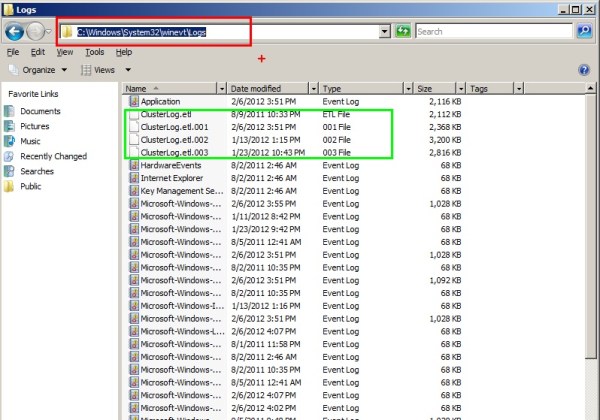Select the Music favorite link
Image resolution: width=600 pixels, height=420 pixels.
[x=30, y=141]
